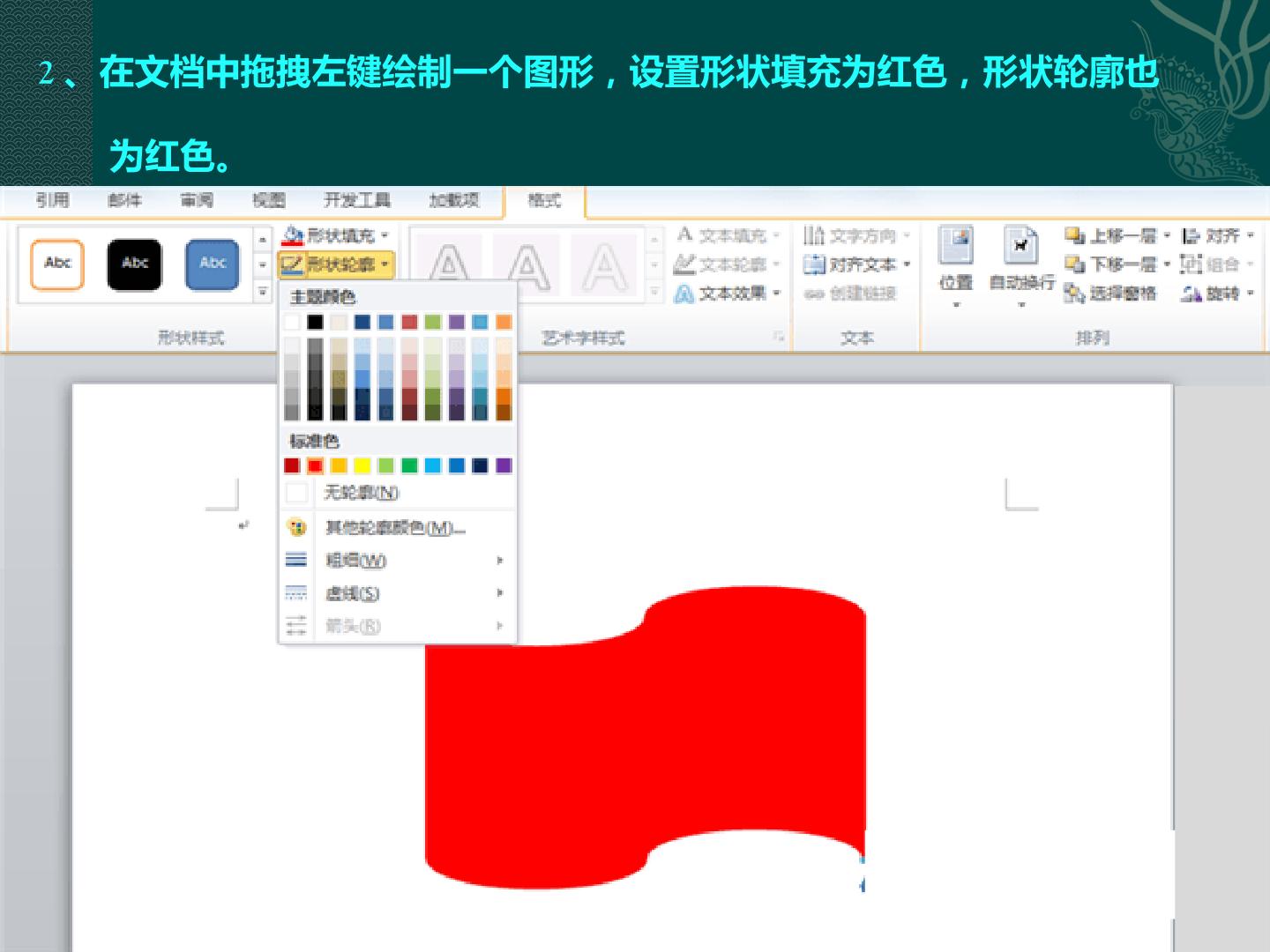Switch to the 开发工具 tab
The image size is (1270, 952).
tap(357, 200)
